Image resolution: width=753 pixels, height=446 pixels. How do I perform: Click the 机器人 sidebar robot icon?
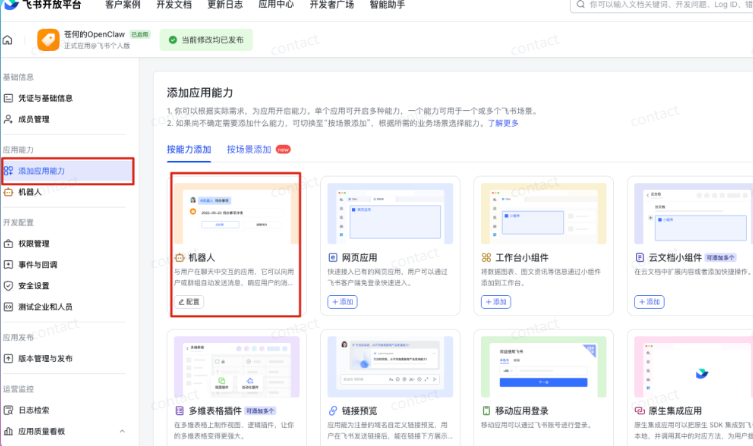click(9, 191)
